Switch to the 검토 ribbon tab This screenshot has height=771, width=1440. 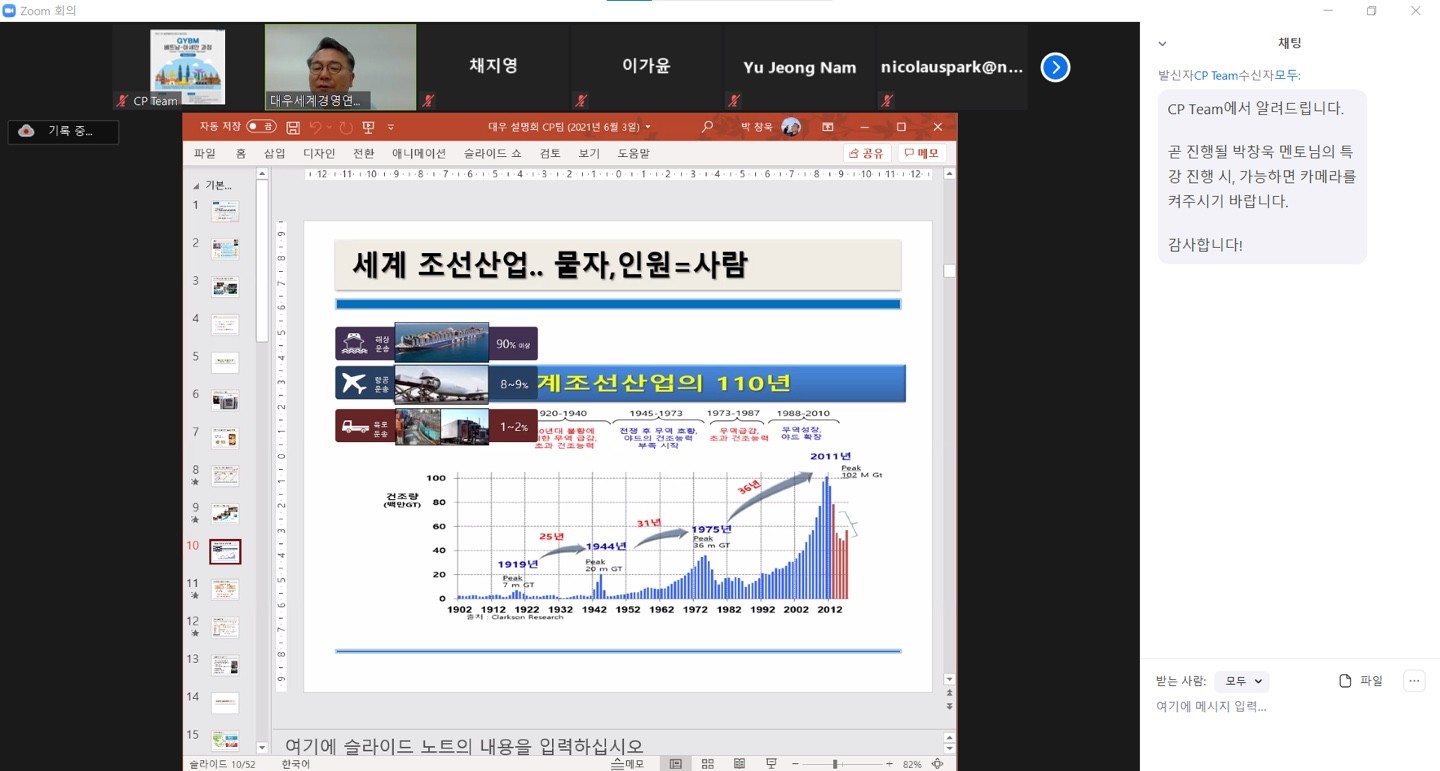550,153
